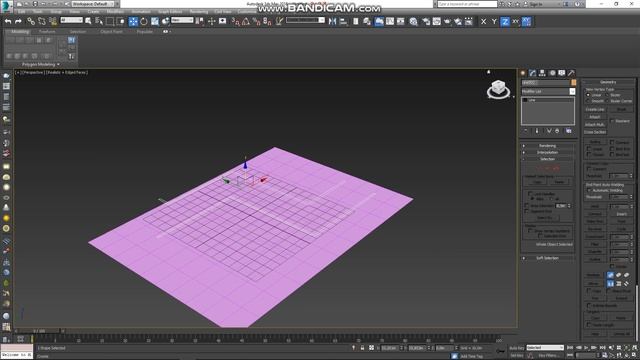Restrict transform to X axis
This screenshot has width=640, height=360.
(483, 21)
